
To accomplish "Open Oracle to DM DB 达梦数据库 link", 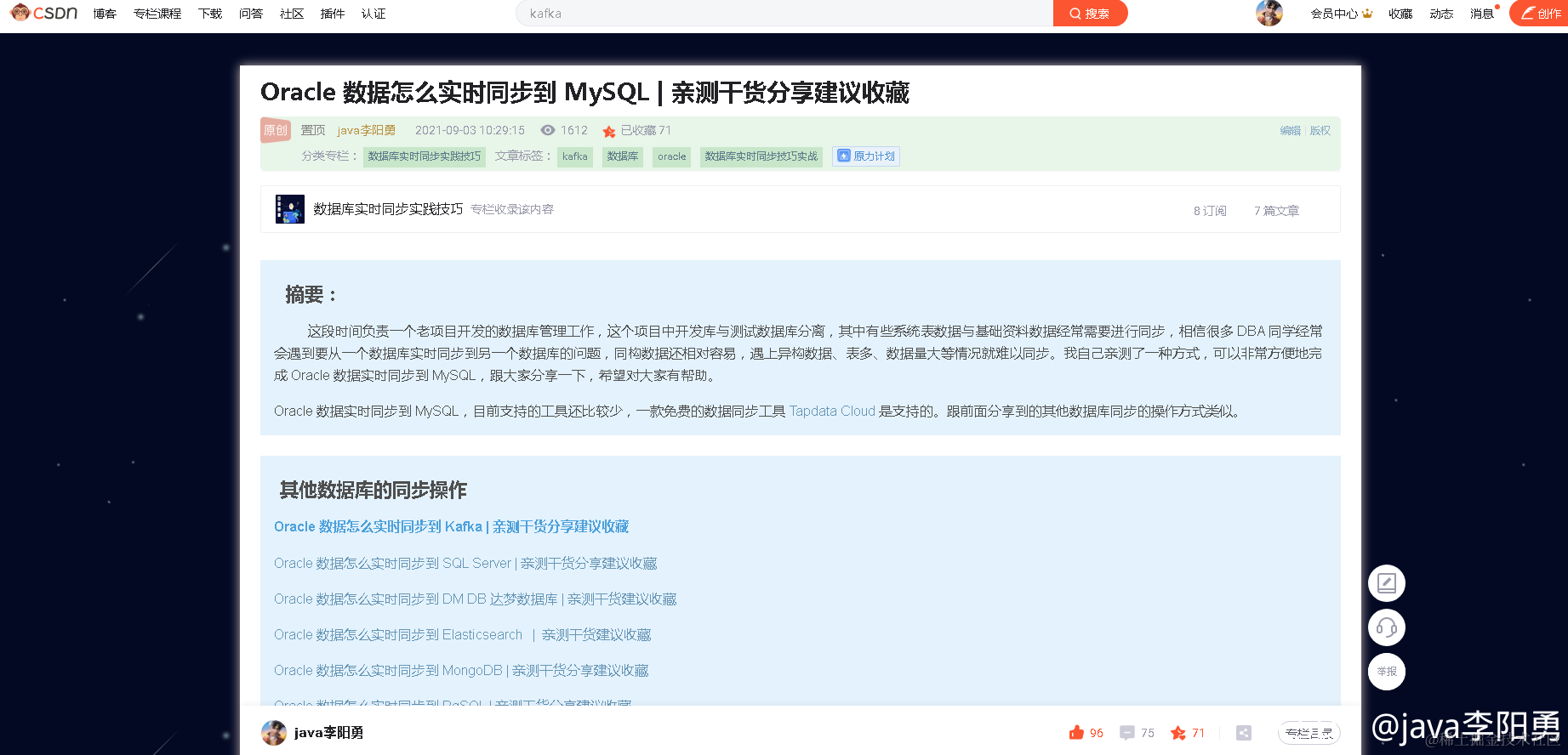I will [x=476, y=599].
